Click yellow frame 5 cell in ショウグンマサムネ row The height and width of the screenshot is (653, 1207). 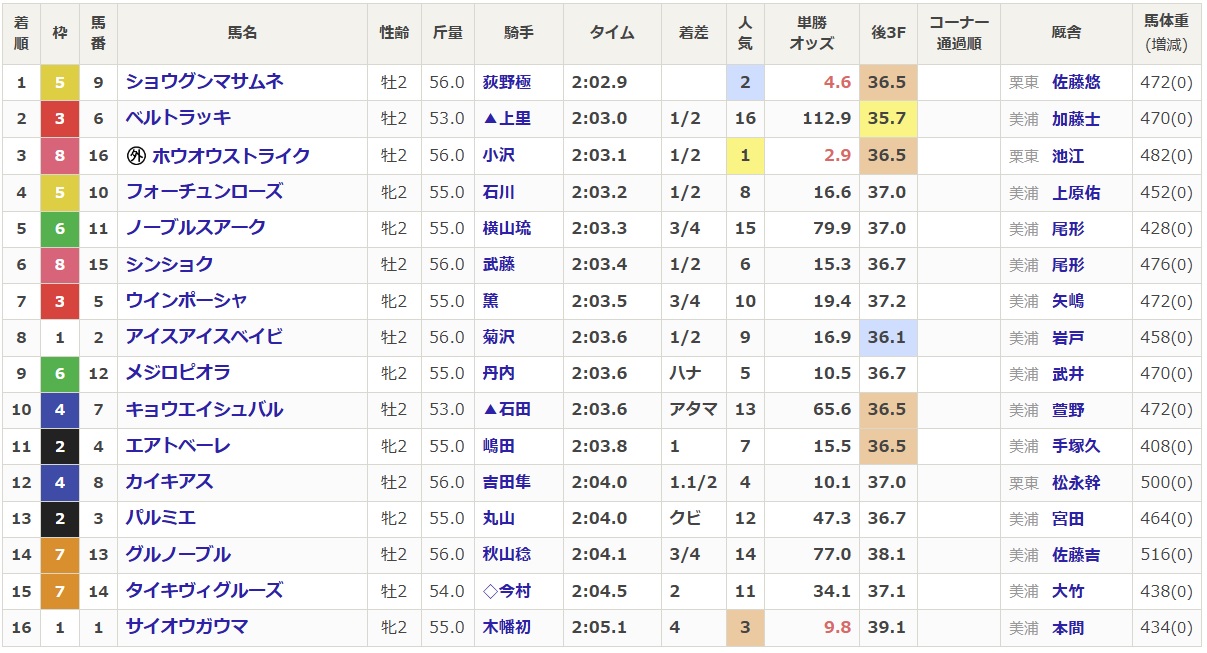[x=60, y=83]
